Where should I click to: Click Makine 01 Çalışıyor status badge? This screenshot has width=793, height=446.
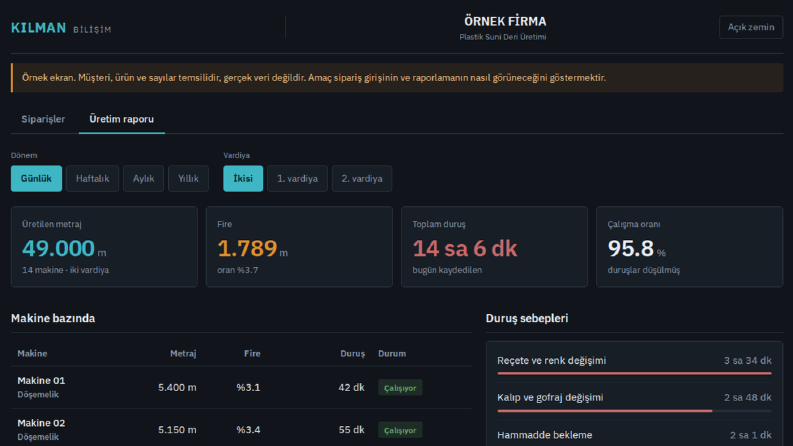click(x=400, y=388)
